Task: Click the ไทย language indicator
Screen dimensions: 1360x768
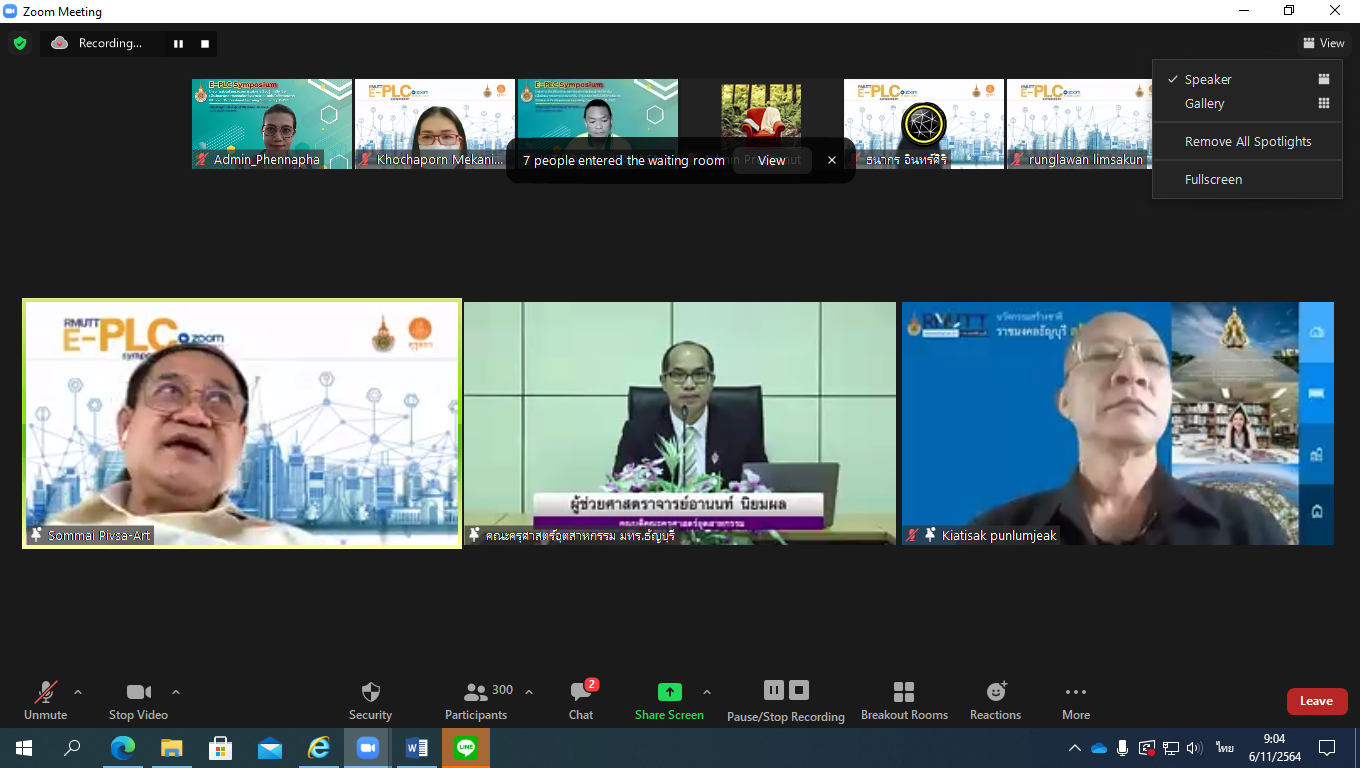Action: [x=1225, y=748]
